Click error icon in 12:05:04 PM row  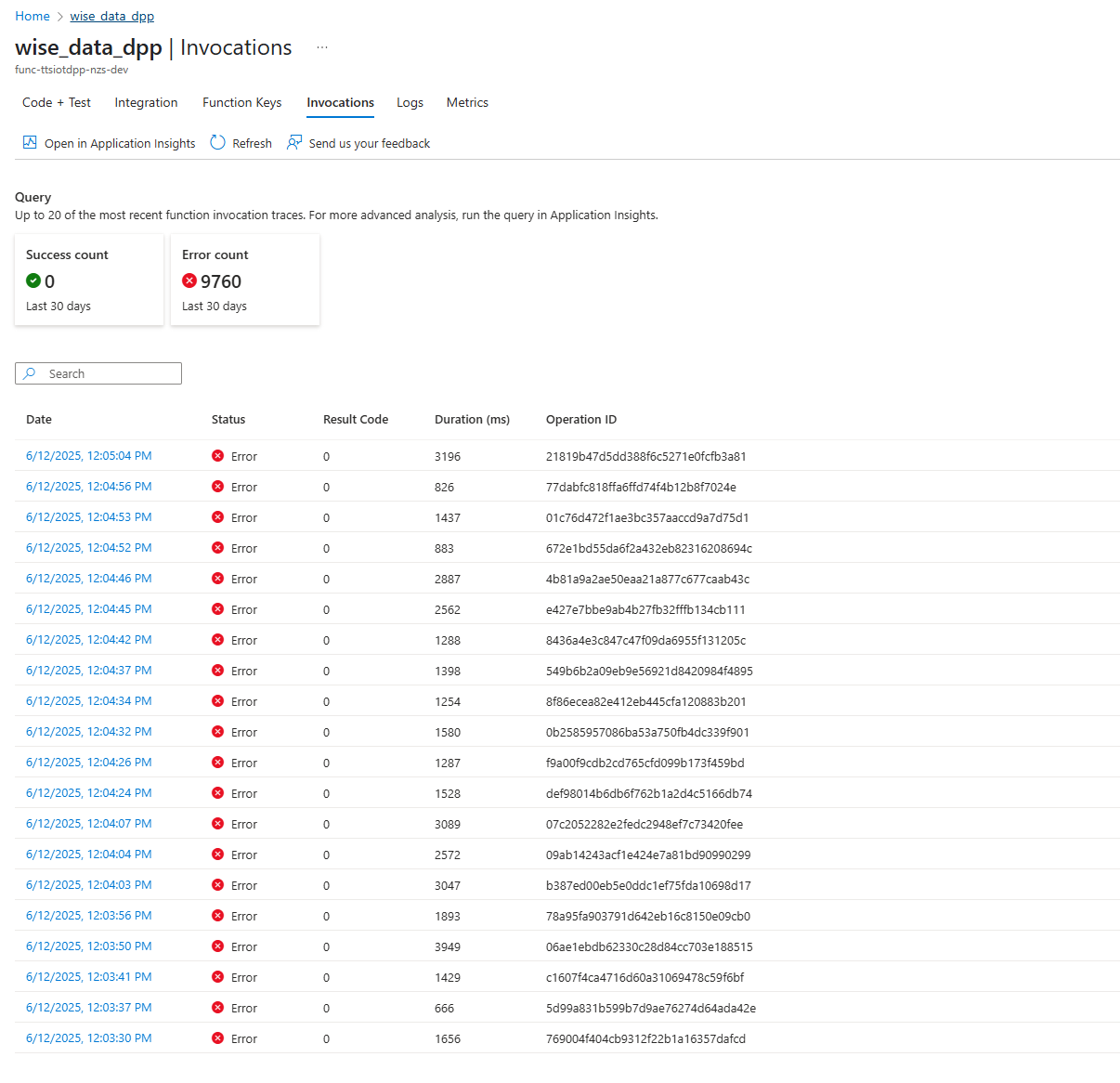(217, 456)
